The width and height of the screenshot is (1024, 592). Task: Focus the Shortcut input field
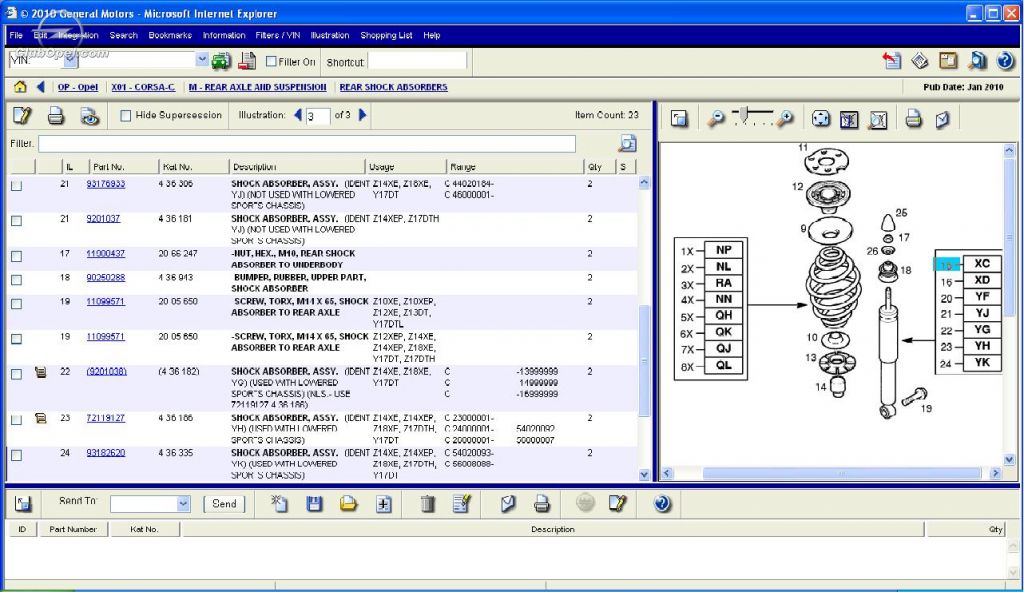point(417,61)
